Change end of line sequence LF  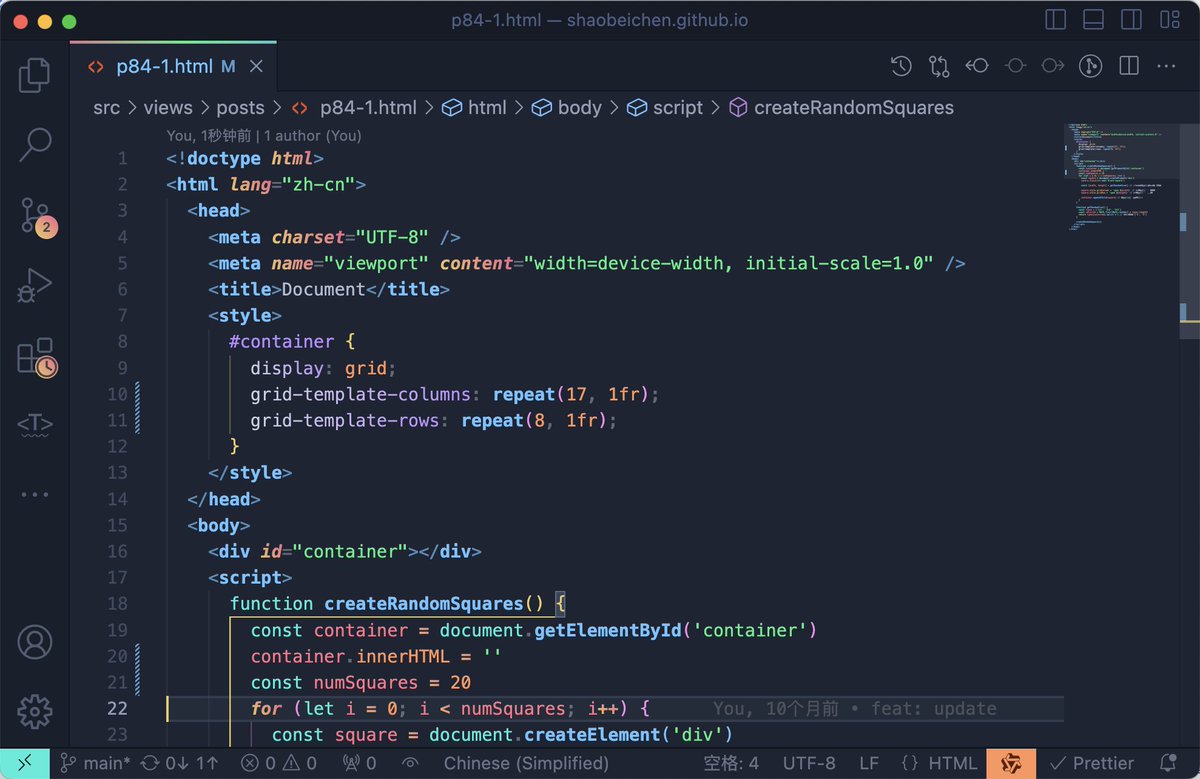click(x=868, y=763)
